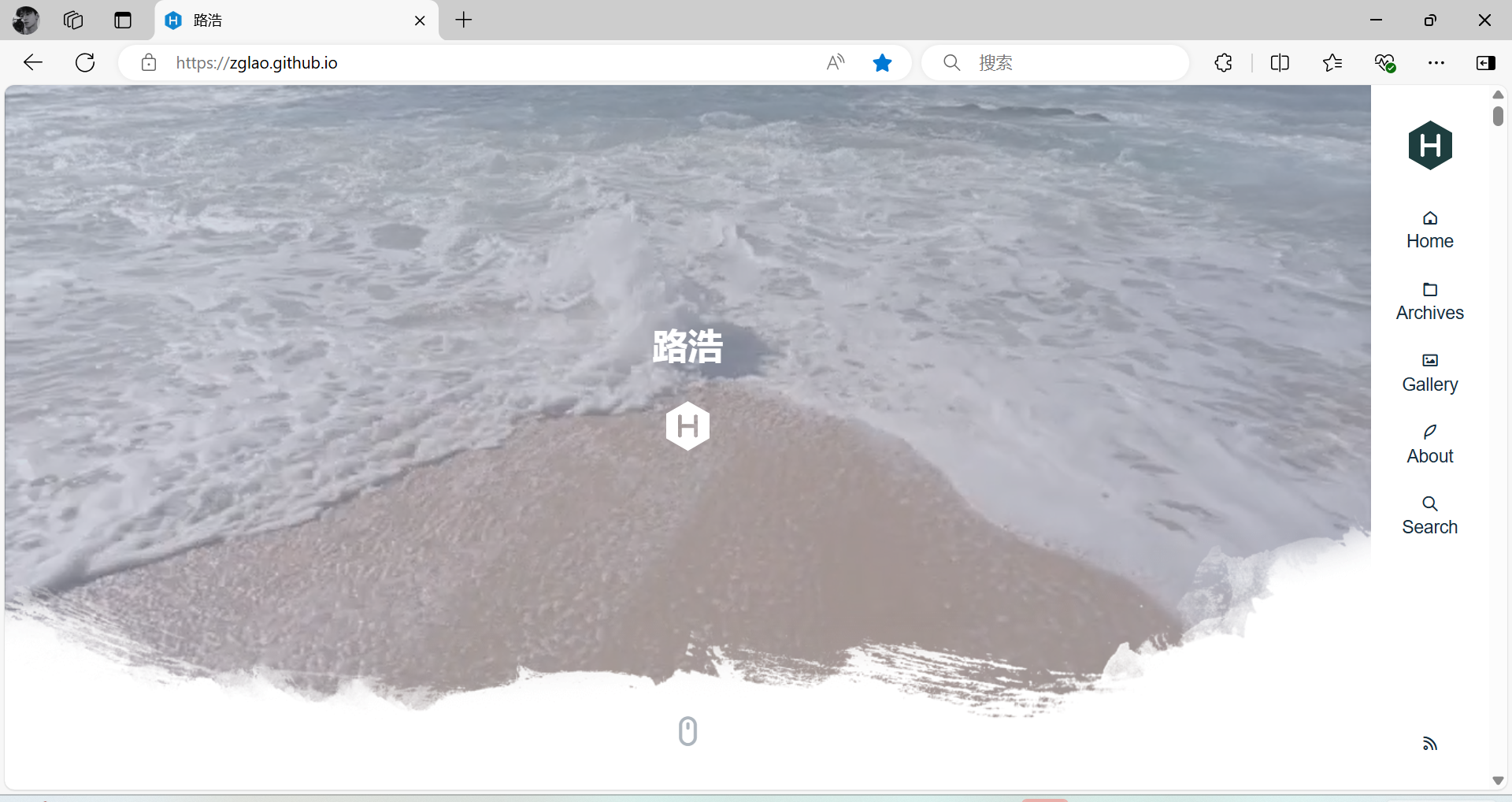Open Settings and more menu
This screenshot has width=1512, height=802.
click(x=1436, y=63)
